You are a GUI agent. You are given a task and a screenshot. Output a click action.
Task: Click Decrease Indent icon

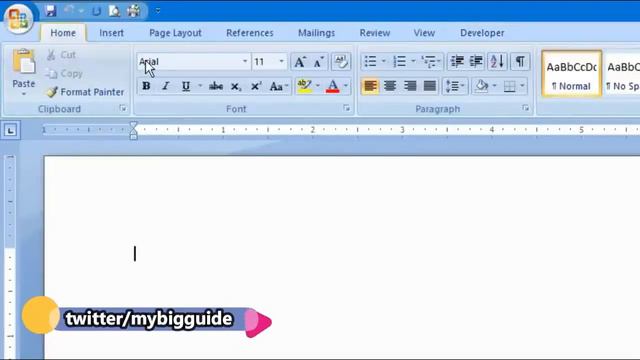tap(457, 62)
